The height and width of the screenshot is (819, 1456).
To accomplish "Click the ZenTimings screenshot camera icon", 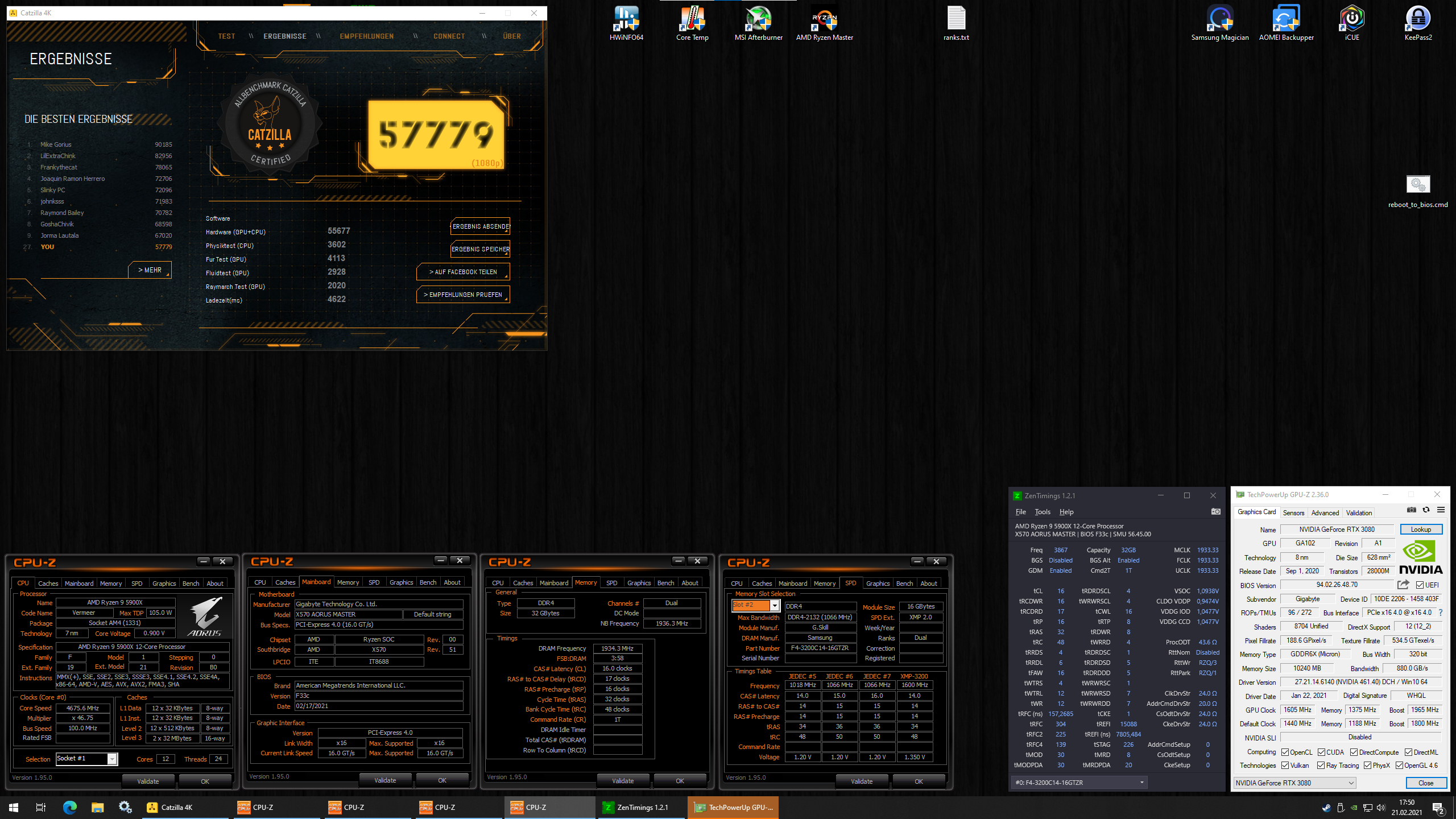I will click(1215, 512).
